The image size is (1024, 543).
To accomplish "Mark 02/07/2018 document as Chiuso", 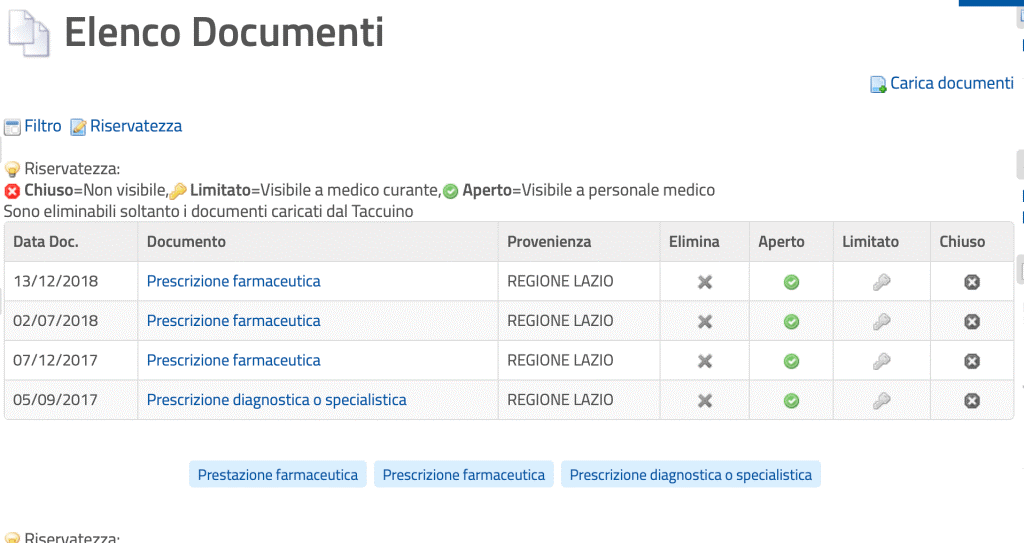I will tap(972, 321).
